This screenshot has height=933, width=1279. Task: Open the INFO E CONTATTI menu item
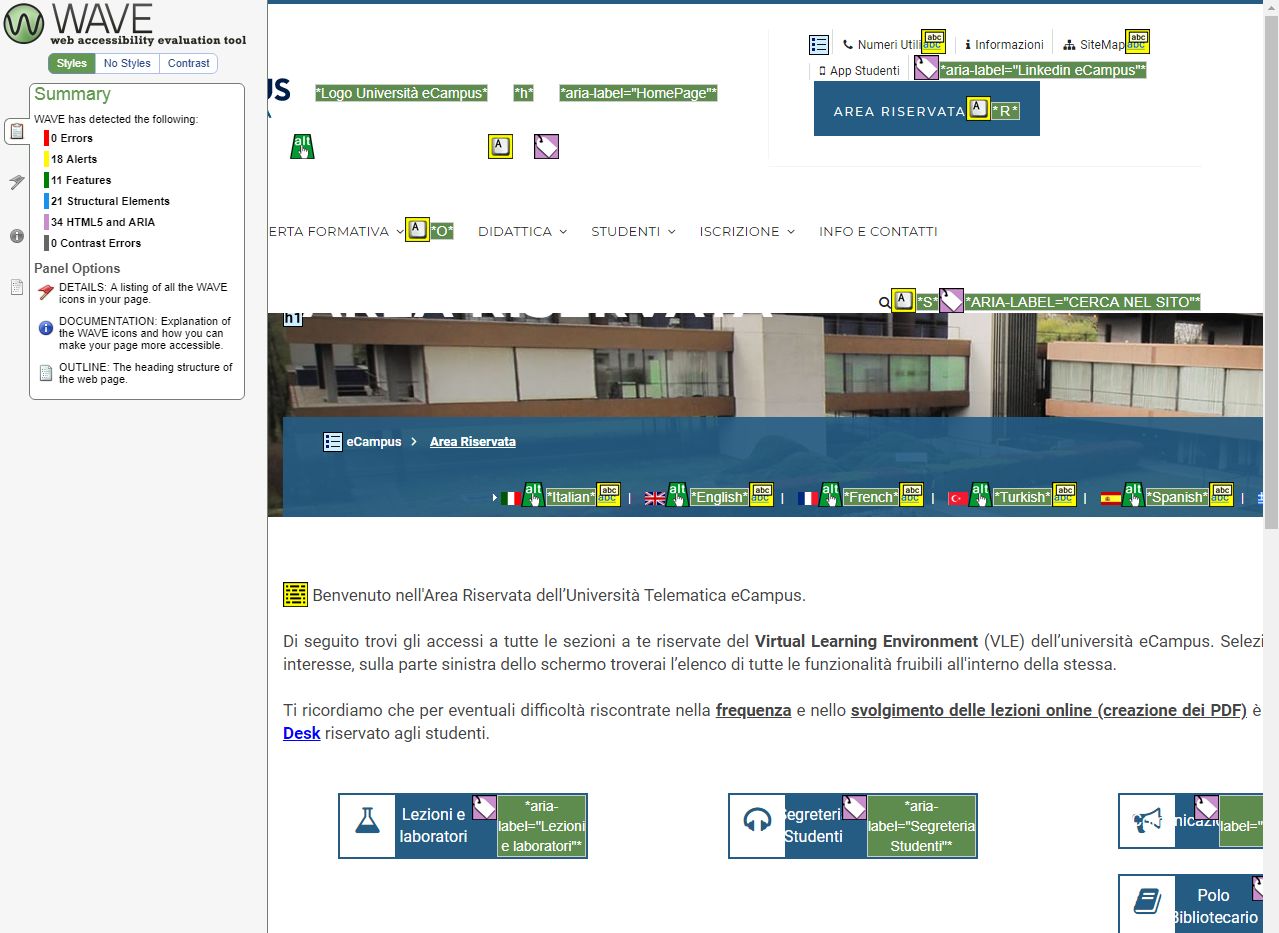pos(878,231)
